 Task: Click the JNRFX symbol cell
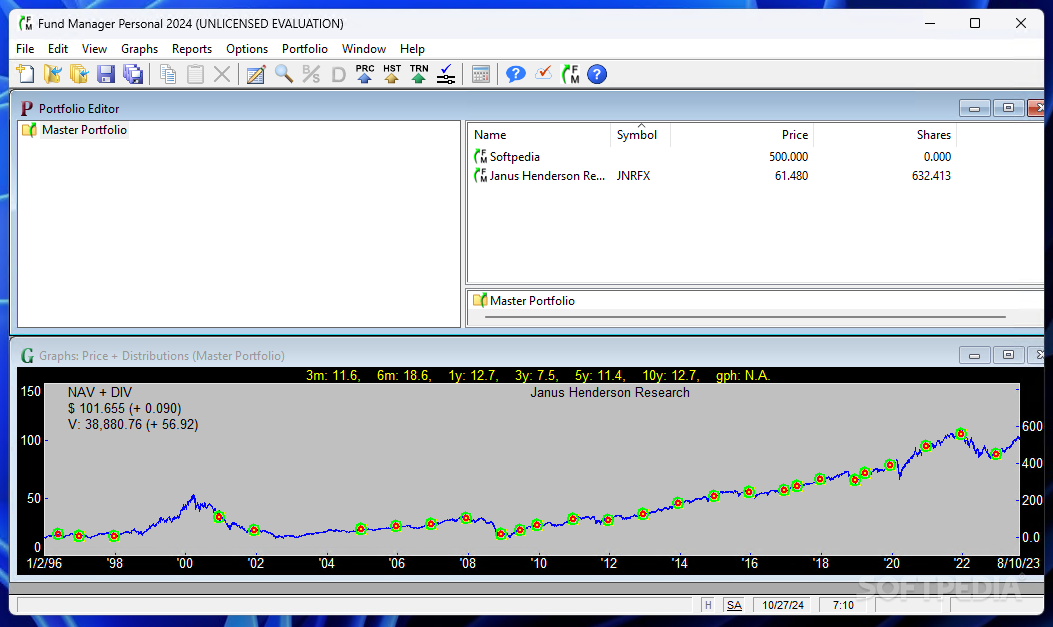pos(633,176)
